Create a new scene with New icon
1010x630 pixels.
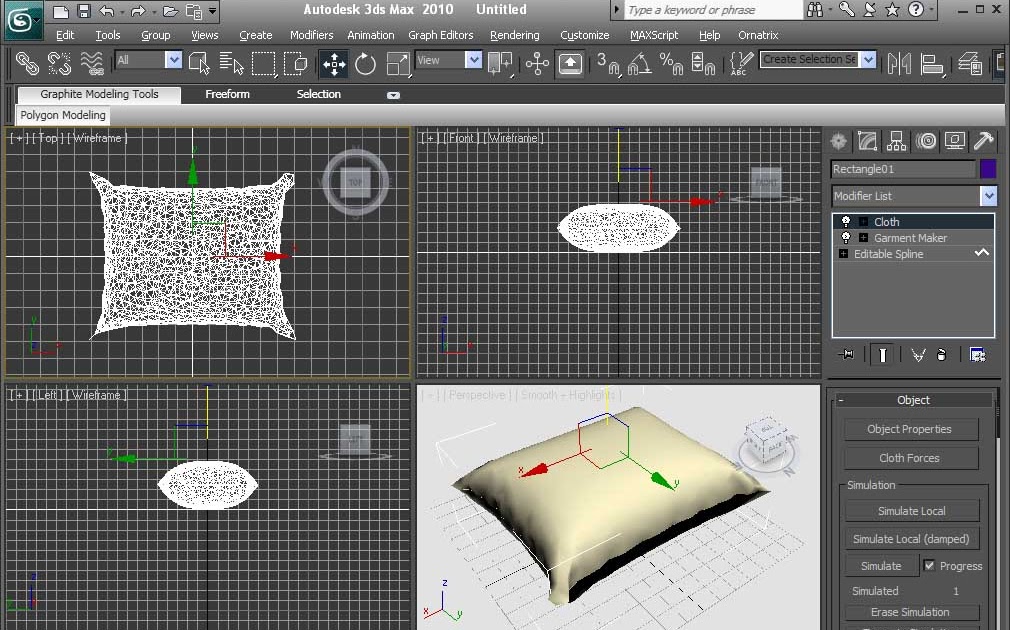pyautogui.click(x=61, y=11)
